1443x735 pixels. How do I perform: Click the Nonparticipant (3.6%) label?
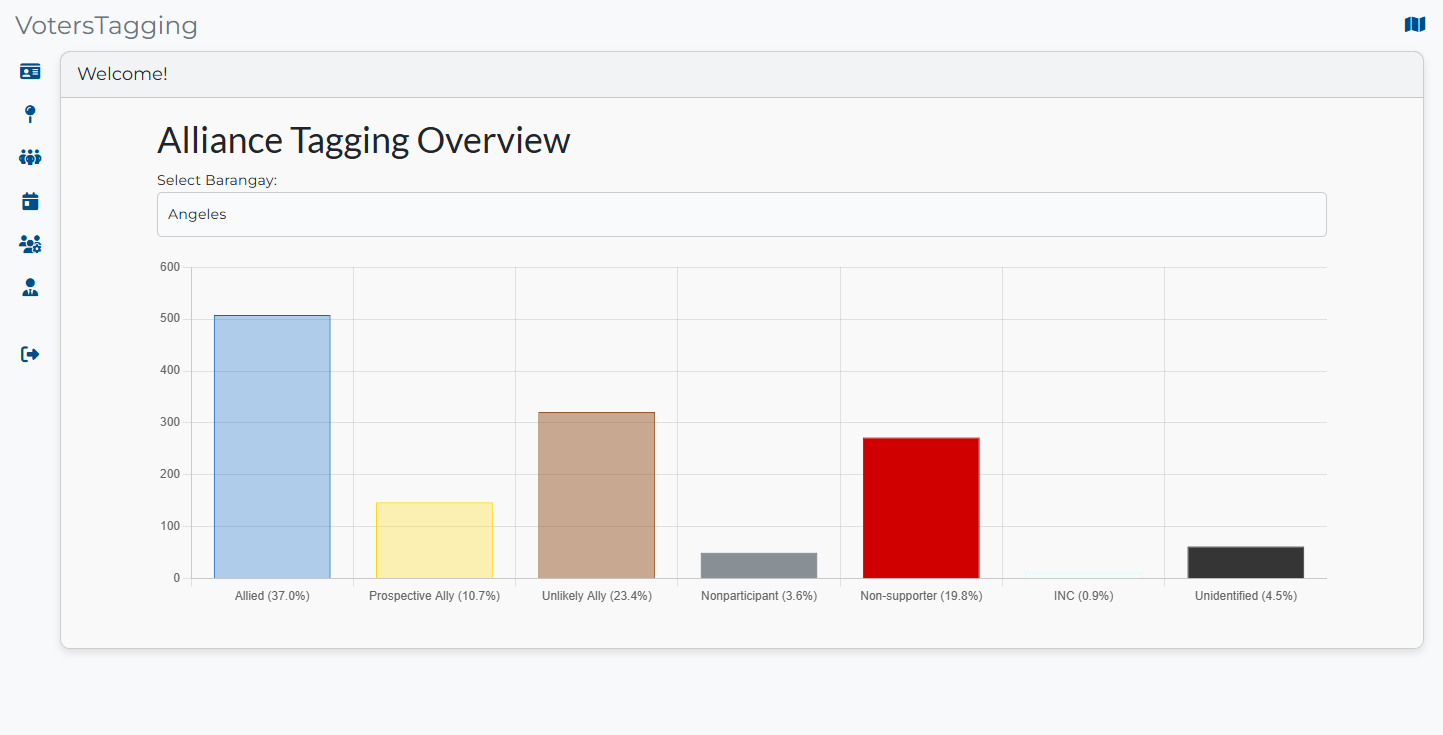tap(759, 596)
